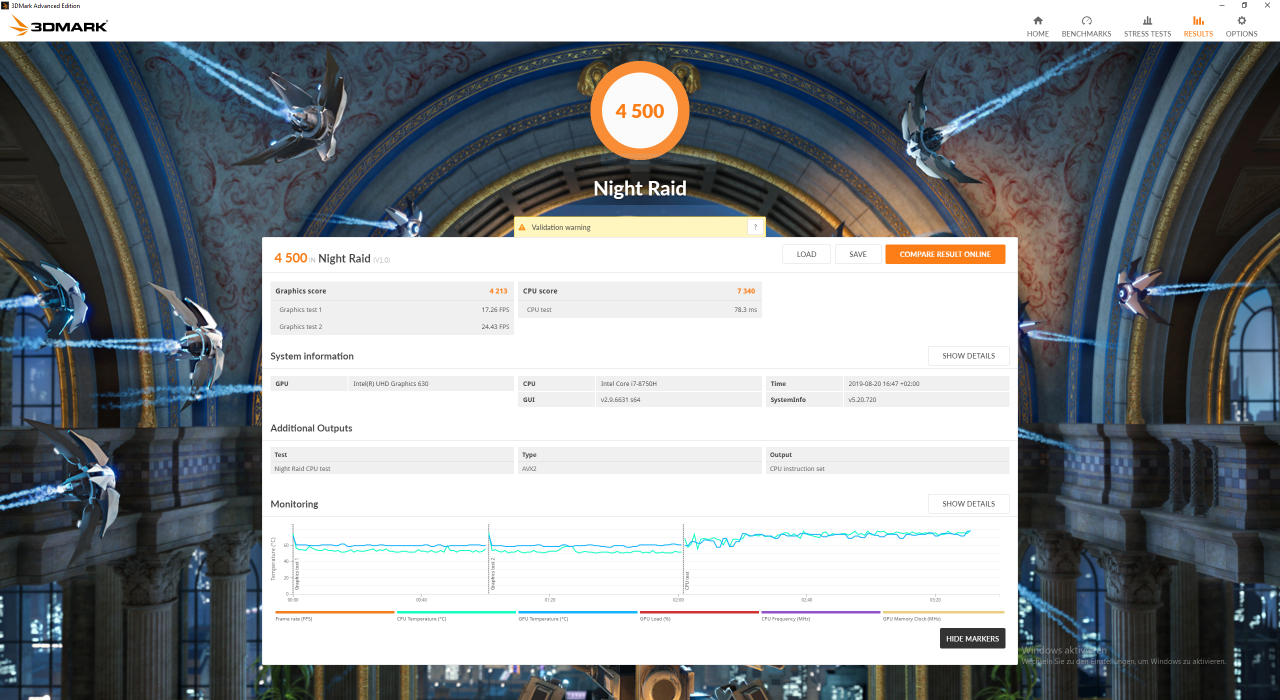Click the 78.3 ms CPU test value
Viewport: 1280px width, 700px height.
pos(745,310)
